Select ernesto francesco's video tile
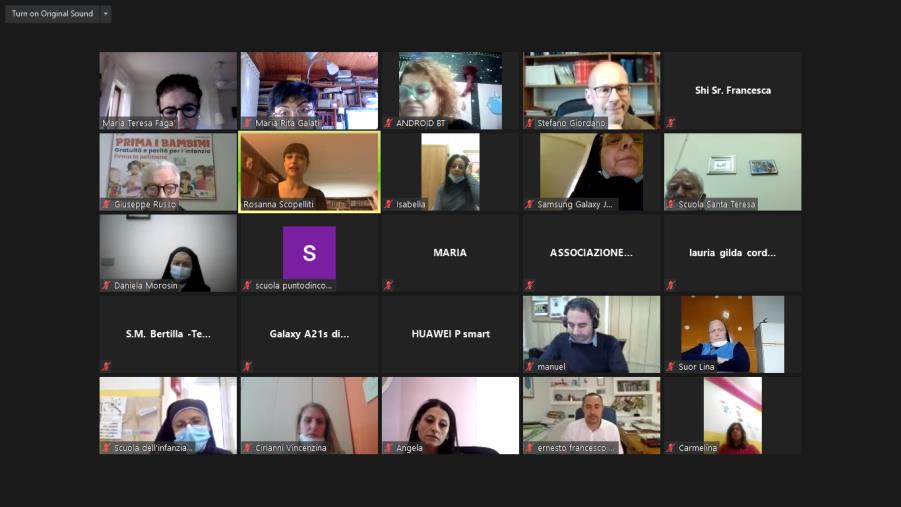This screenshot has height=507, width=901. pos(591,416)
